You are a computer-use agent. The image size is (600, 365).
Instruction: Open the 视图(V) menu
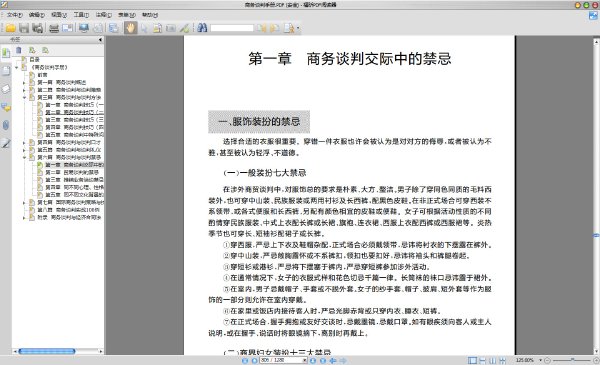[x=59, y=15]
